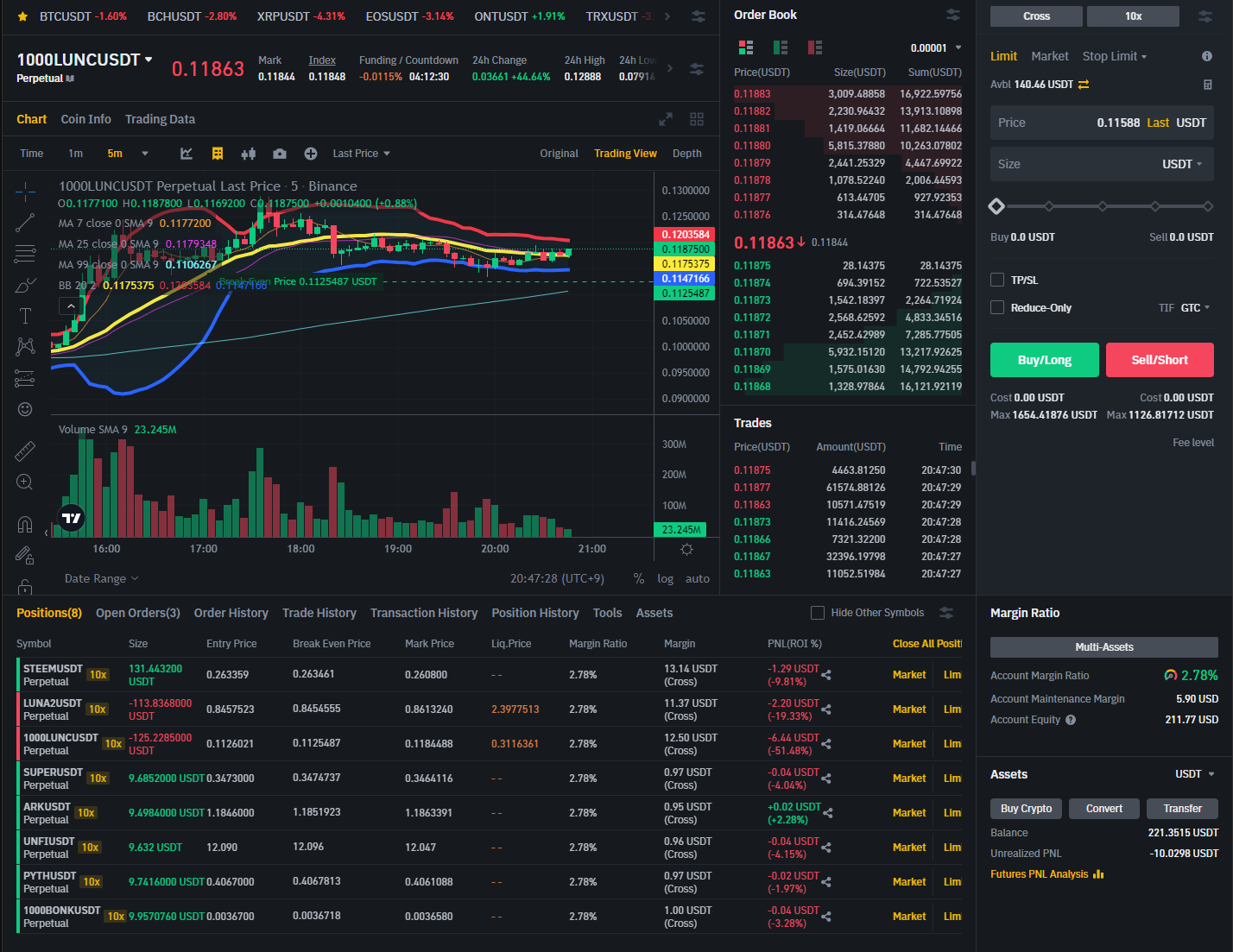Viewport: 1233px width, 952px height.
Task: Add chart element with plus circle icon
Action: click(x=311, y=154)
